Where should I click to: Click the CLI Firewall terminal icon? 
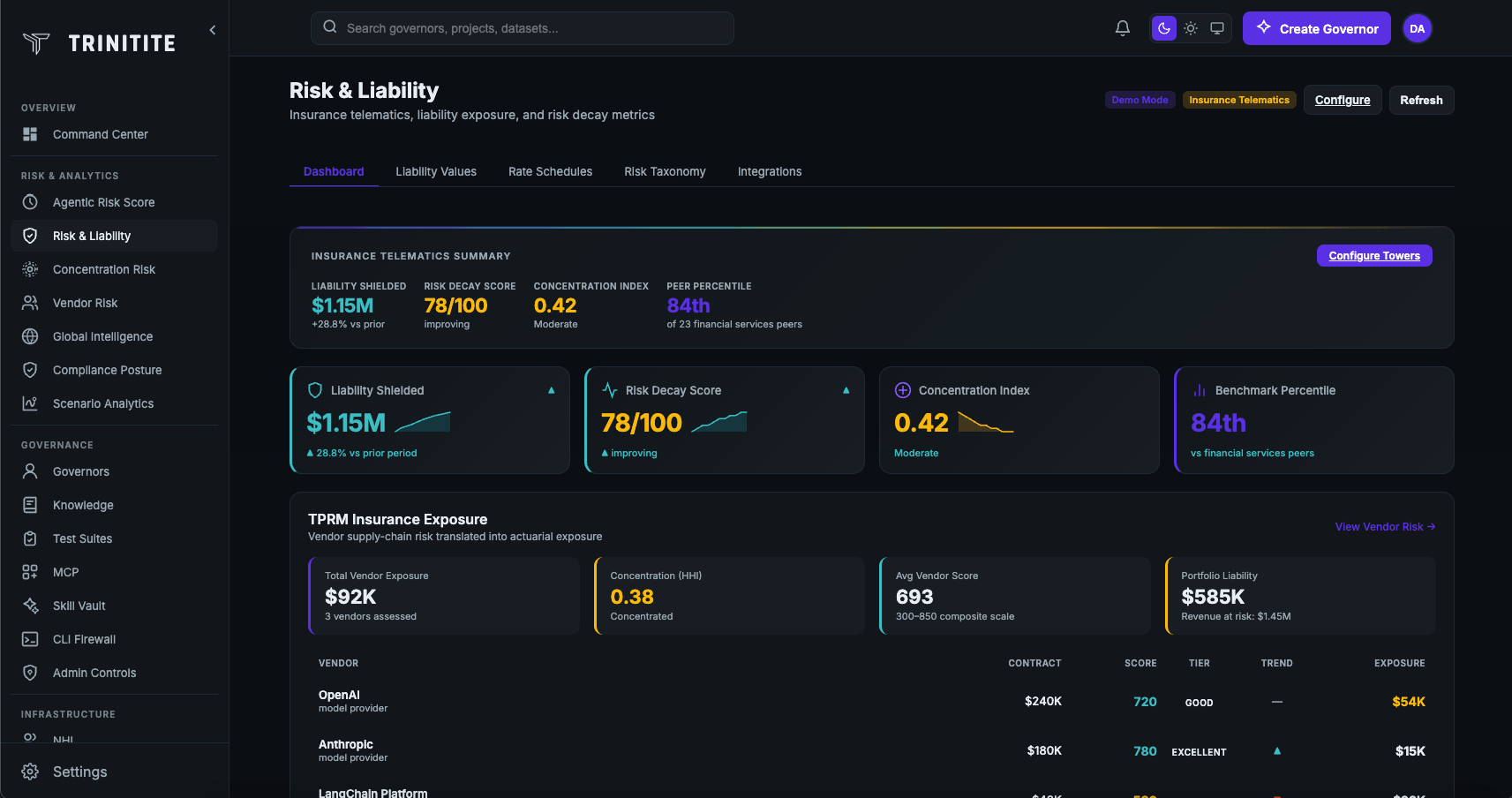[30, 639]
